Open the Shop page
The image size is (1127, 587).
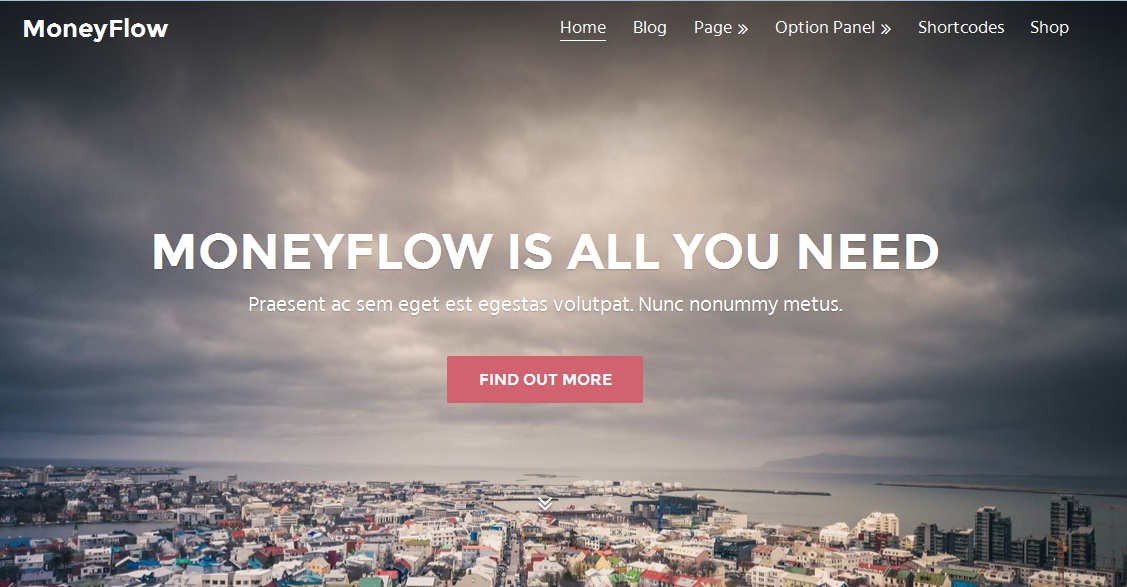[x=1049, y=27]
